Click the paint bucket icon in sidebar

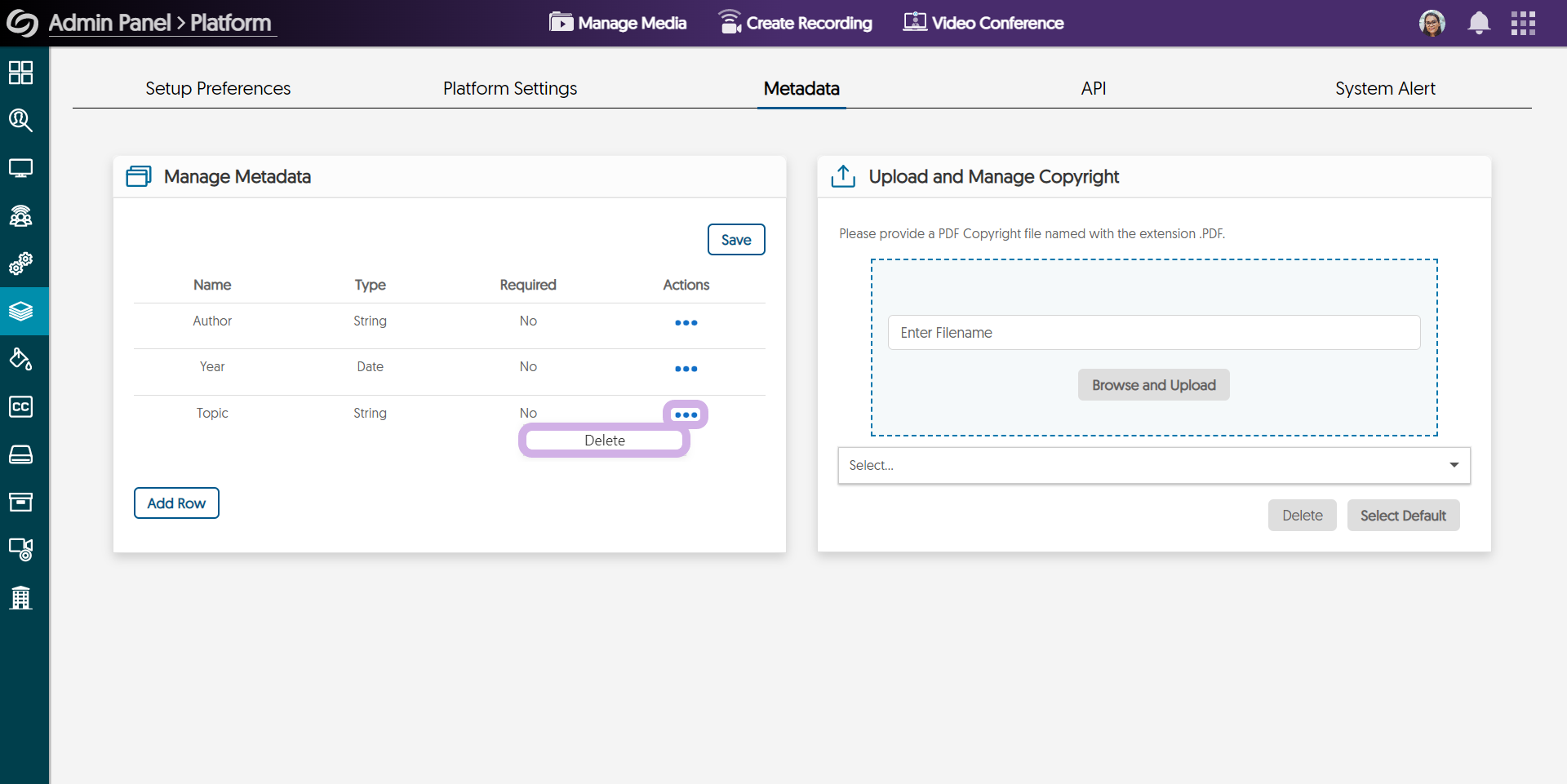[20, 359]
